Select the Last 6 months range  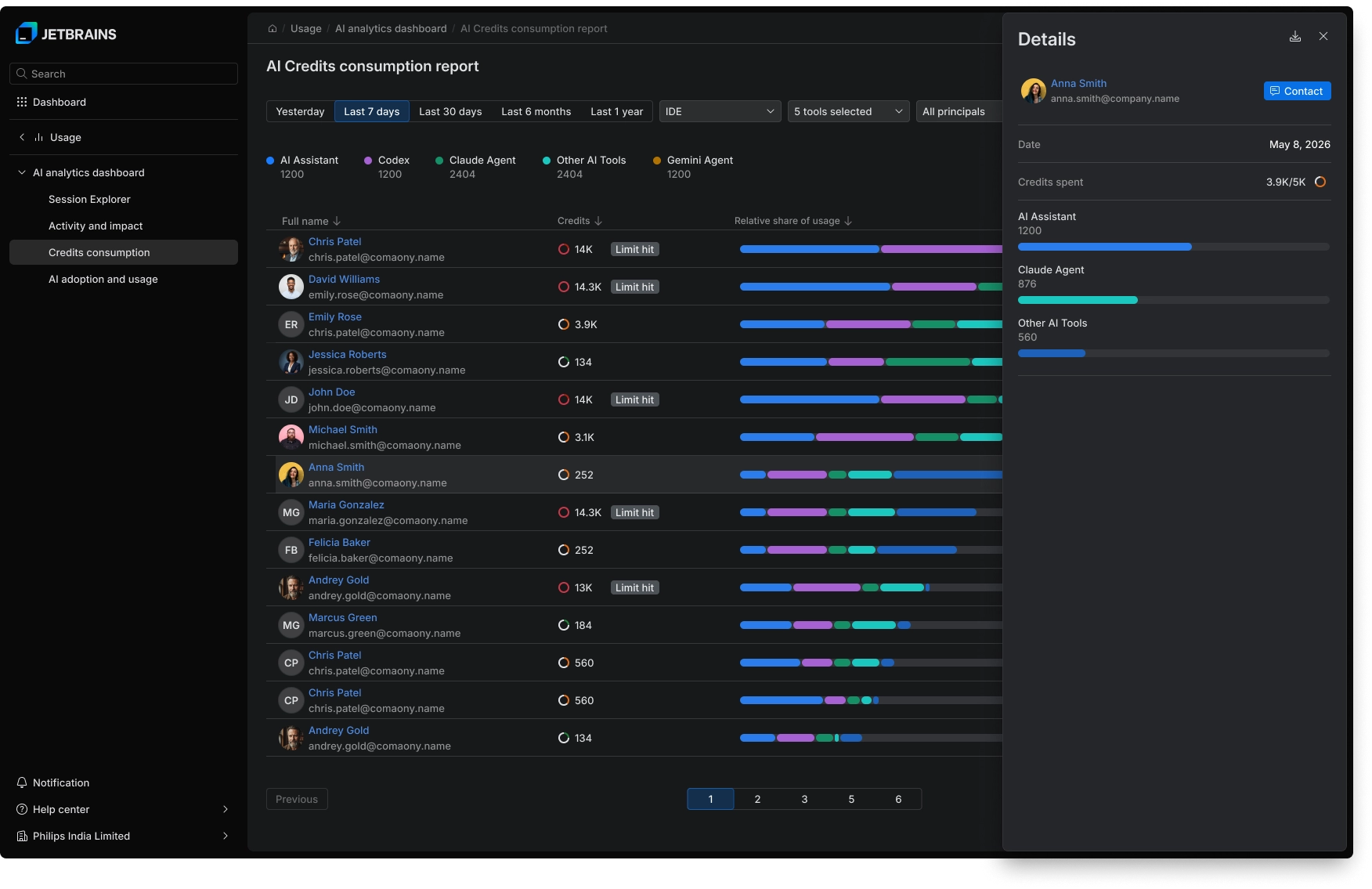pyautogui.click(x=536, y=112)
